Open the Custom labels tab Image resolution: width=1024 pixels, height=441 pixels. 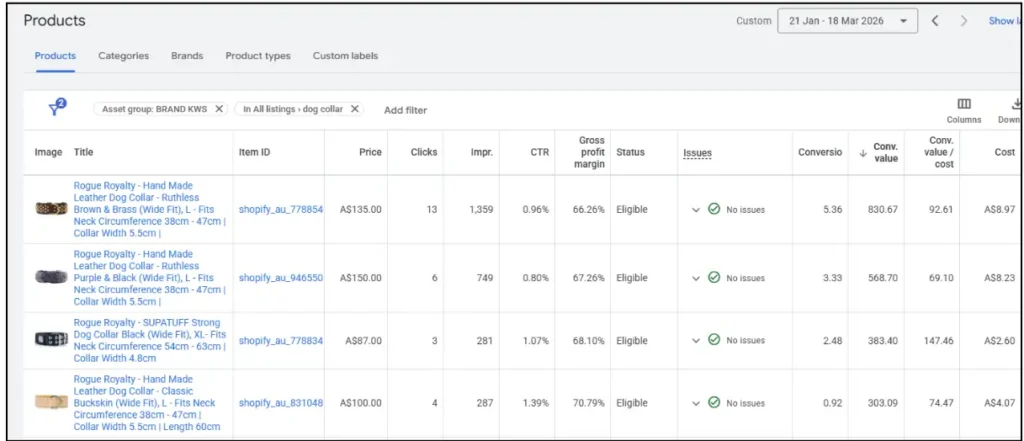(345, 56)
